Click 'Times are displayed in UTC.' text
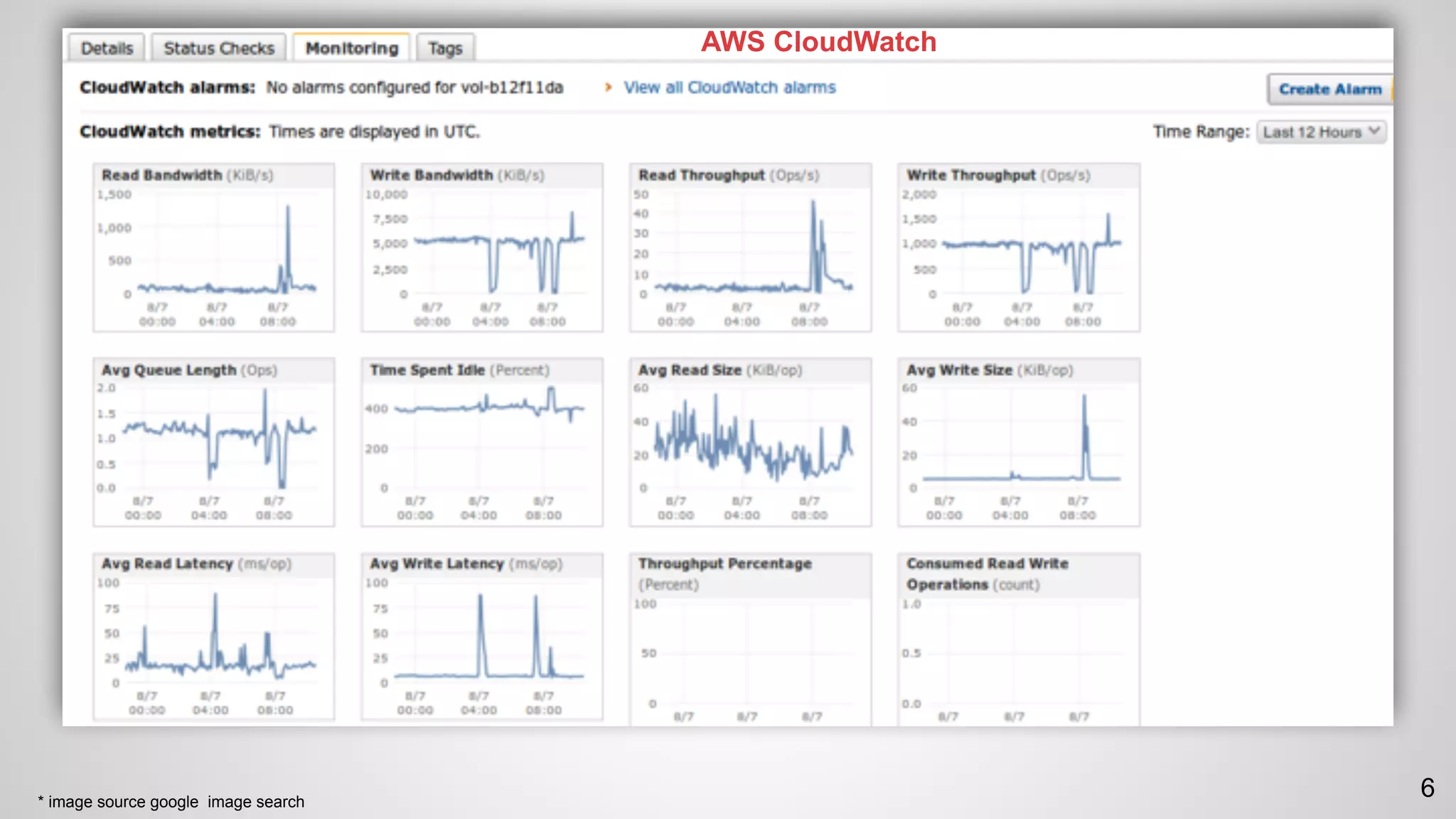 pyautogui.click(x=375, y=132)
